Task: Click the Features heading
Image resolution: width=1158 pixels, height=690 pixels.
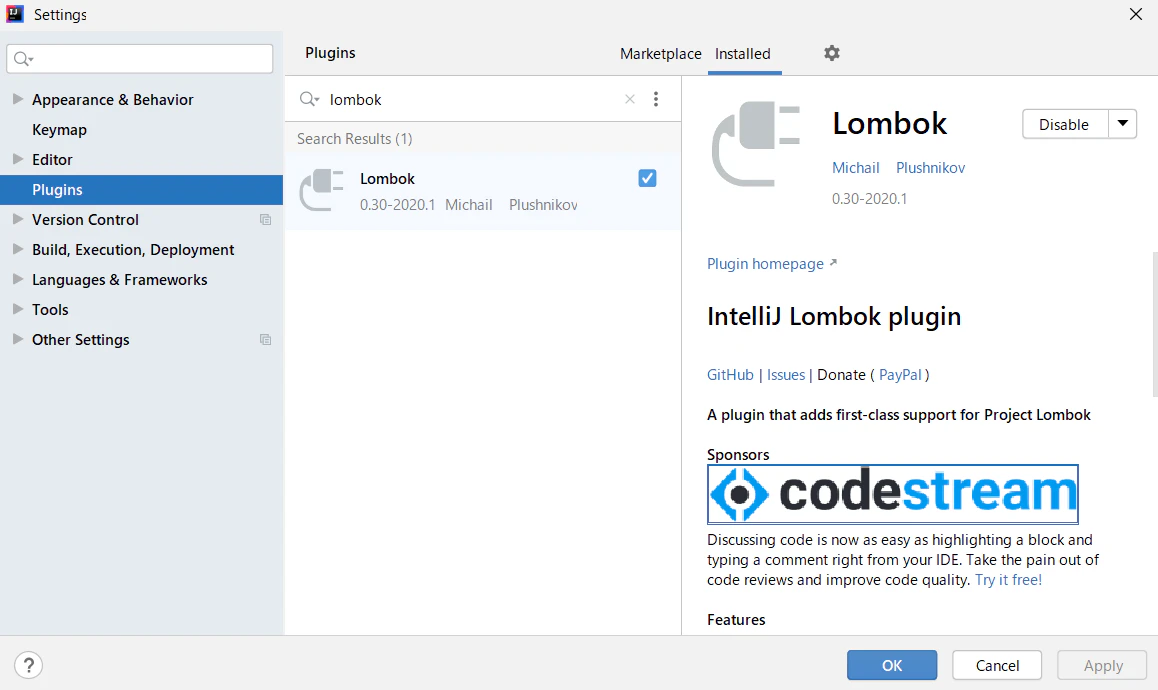Action: [x=736, y=620]
